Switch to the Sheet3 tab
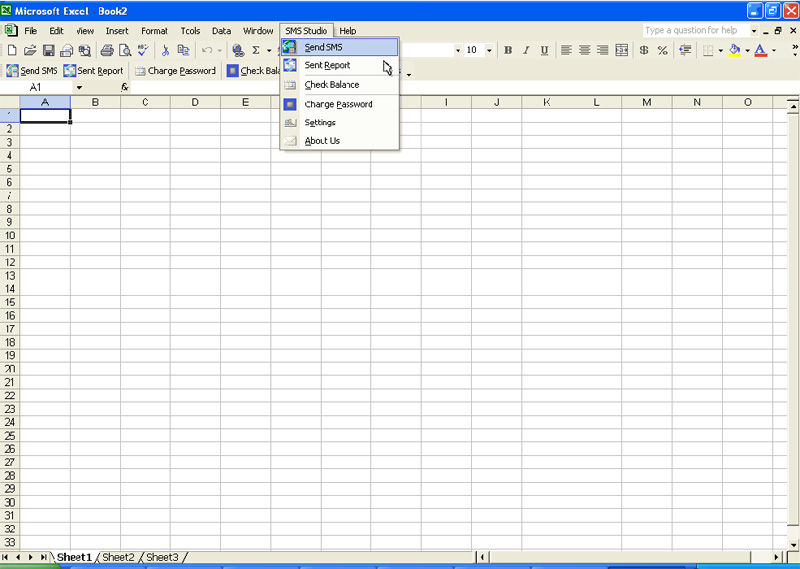 pyautogui.click(x=163, y=557)
